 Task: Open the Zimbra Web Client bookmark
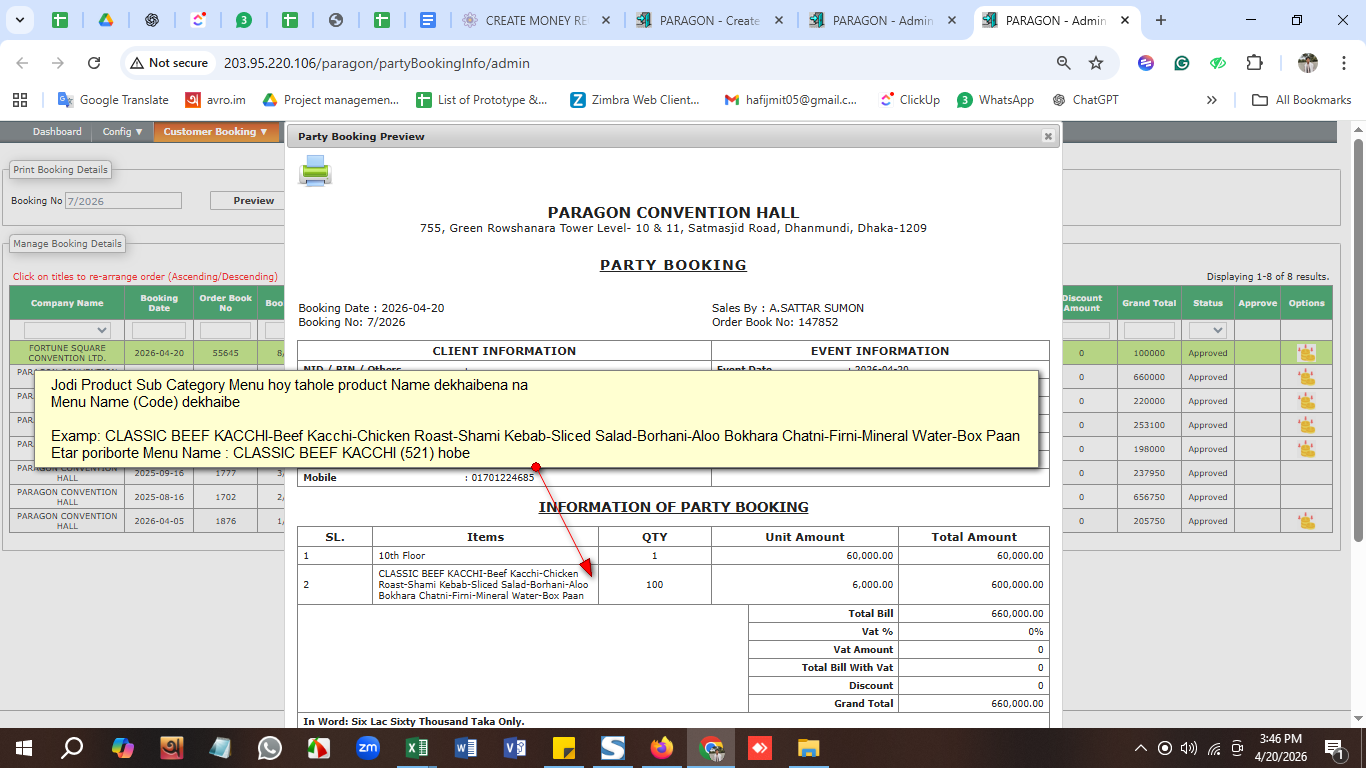635,100
